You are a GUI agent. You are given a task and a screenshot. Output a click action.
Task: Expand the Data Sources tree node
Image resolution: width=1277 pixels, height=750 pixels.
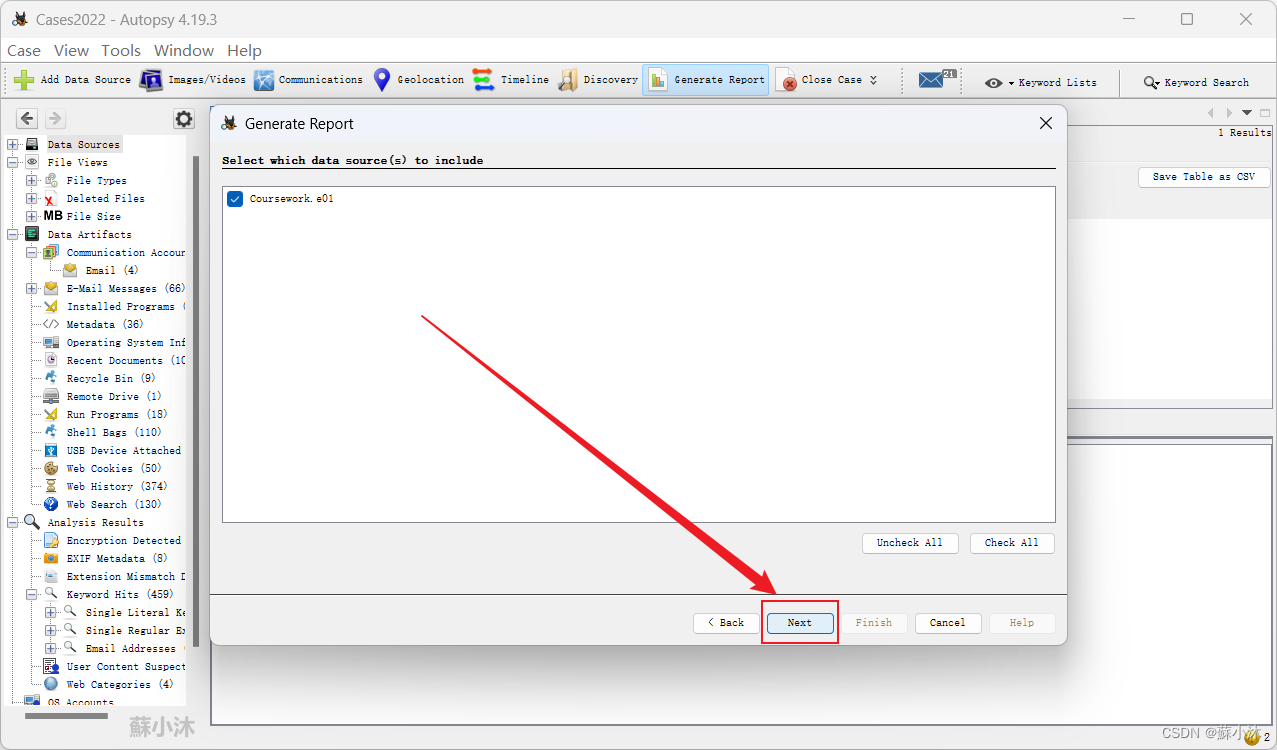click(x=13, y=145)
